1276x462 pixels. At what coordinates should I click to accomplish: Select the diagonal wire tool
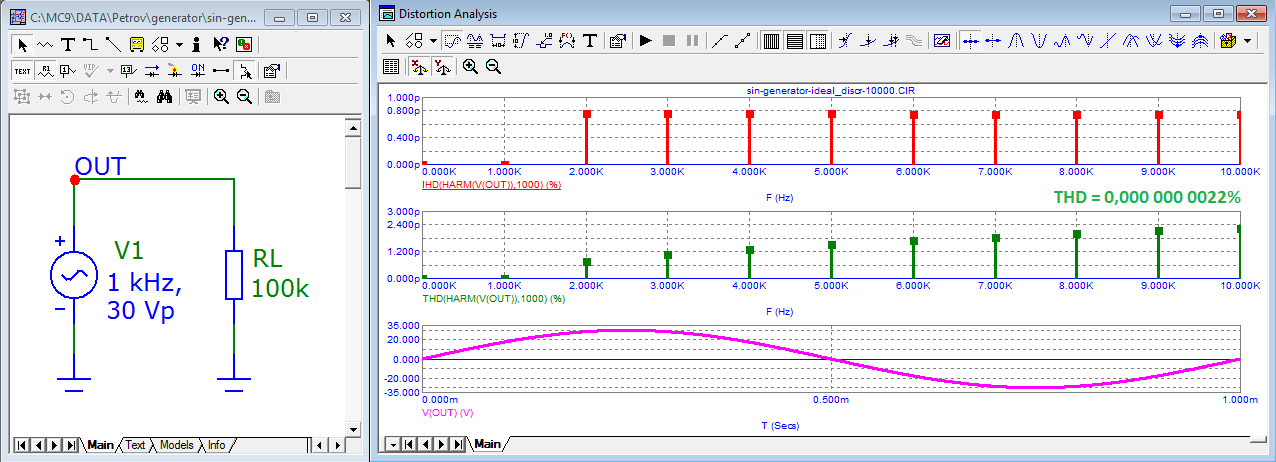click(113, 44)
